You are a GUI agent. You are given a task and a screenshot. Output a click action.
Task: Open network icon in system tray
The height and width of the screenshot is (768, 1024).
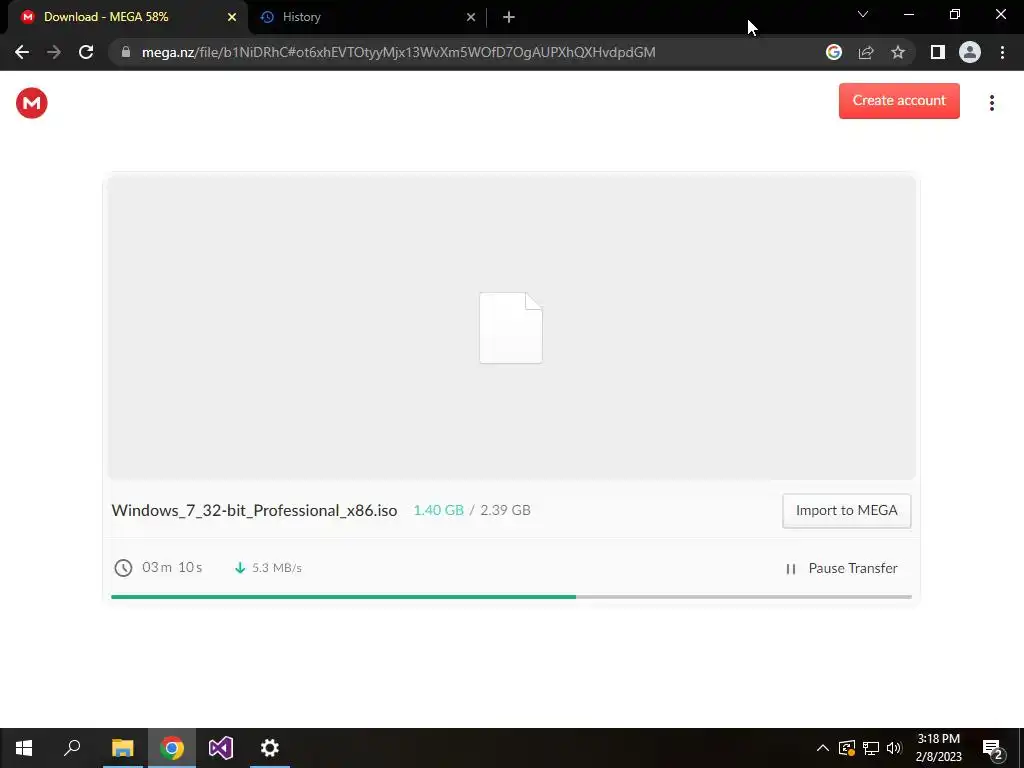point(871,748)
